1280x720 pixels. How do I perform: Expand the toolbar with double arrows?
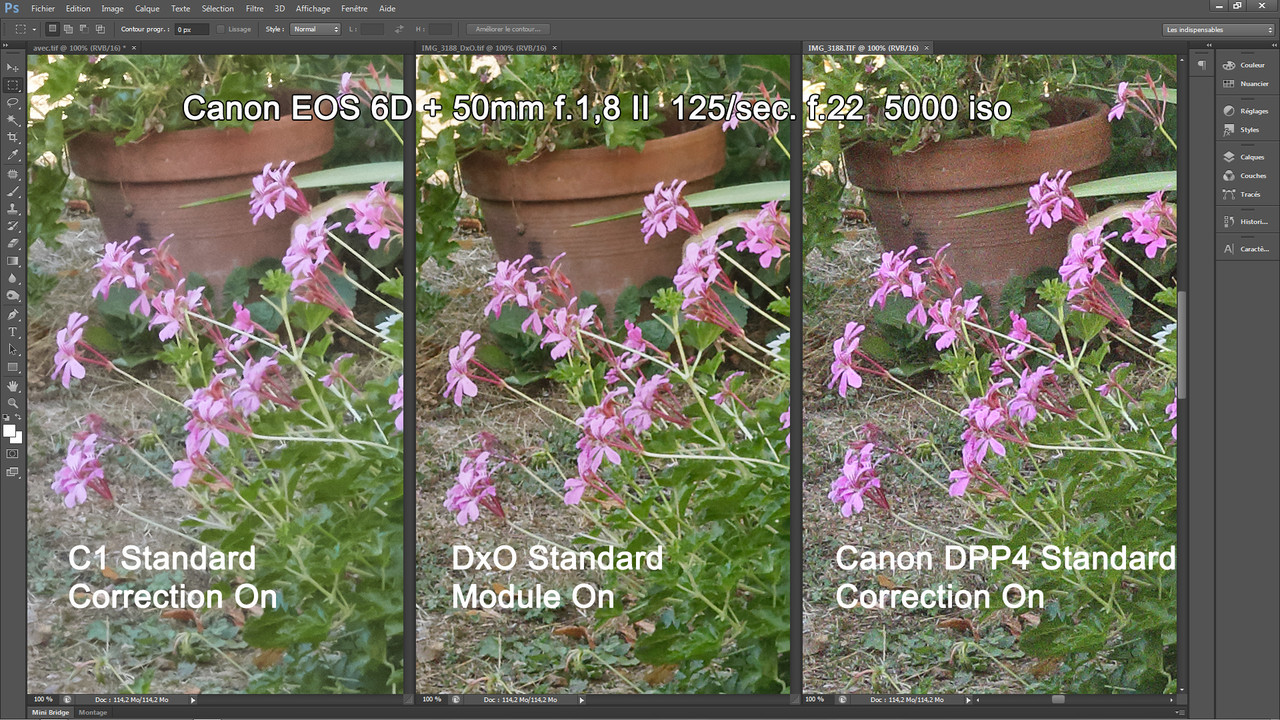(6, 46)
